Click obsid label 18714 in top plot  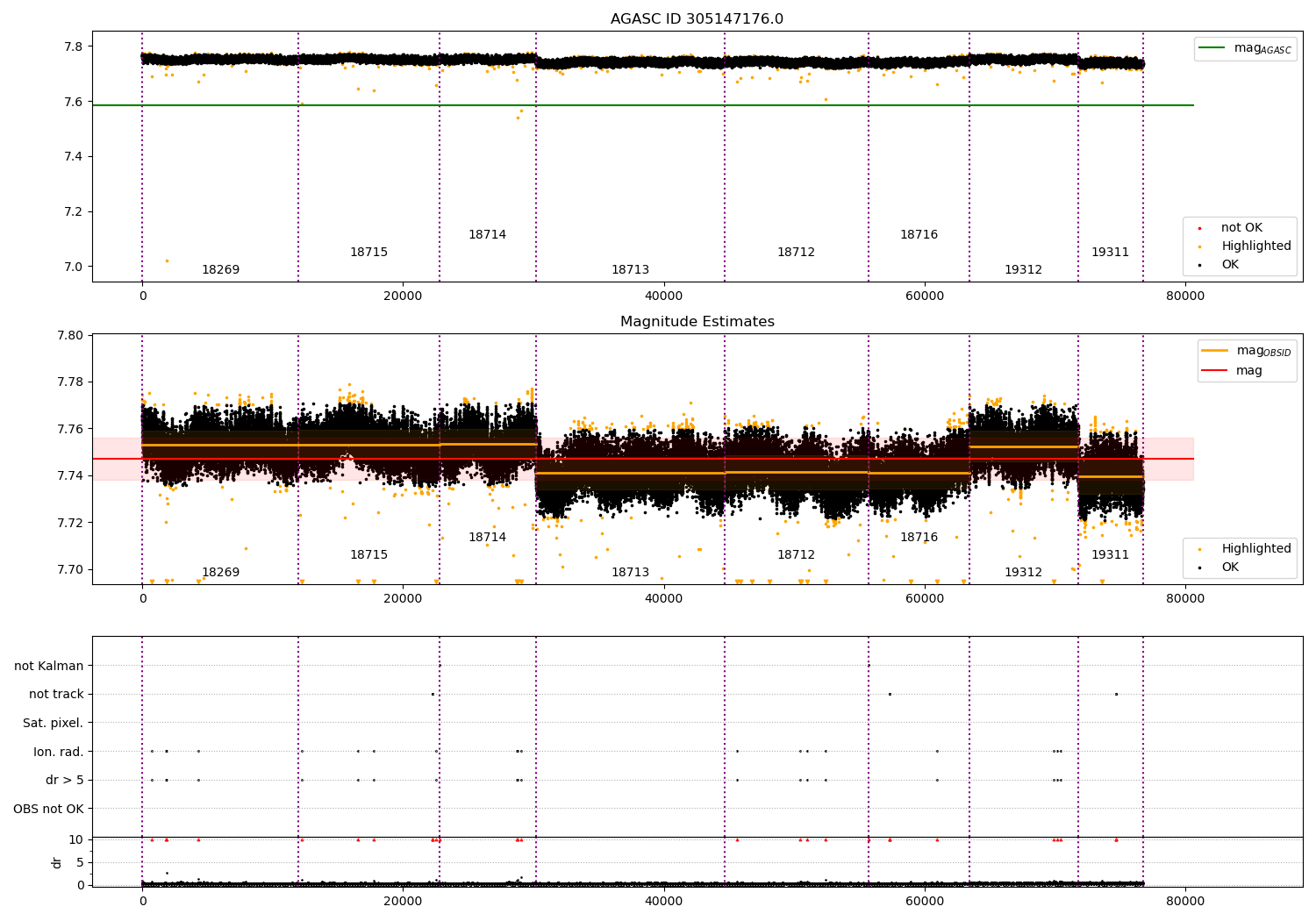coord(487,235)
